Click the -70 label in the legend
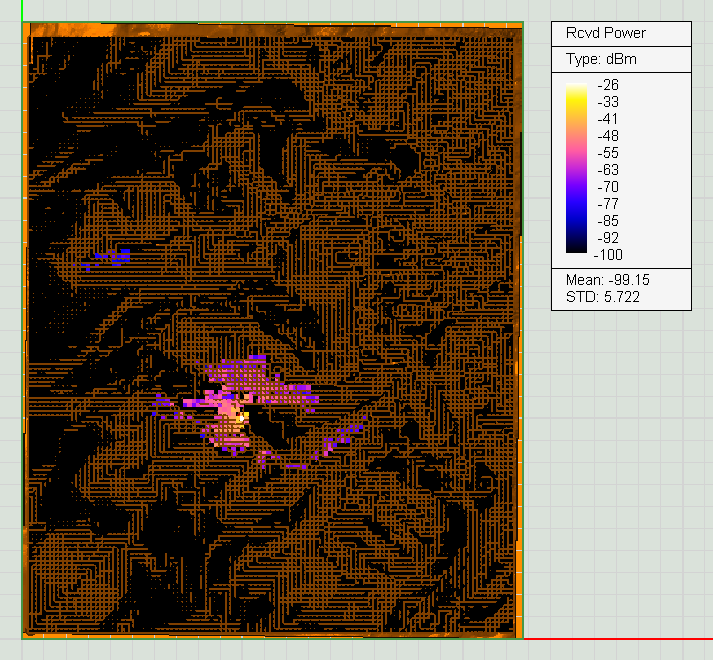This screenshot has width=713, height=660. pos(607,187)
